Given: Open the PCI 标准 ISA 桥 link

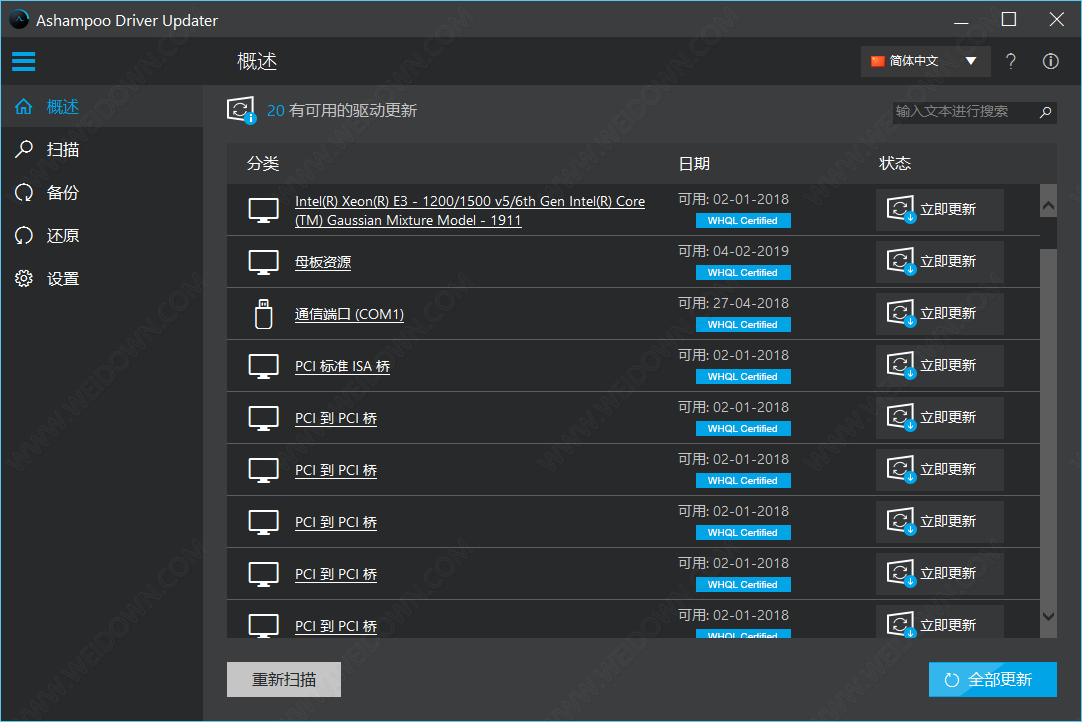Looking at the screenshot, I should tap(342, 367).
